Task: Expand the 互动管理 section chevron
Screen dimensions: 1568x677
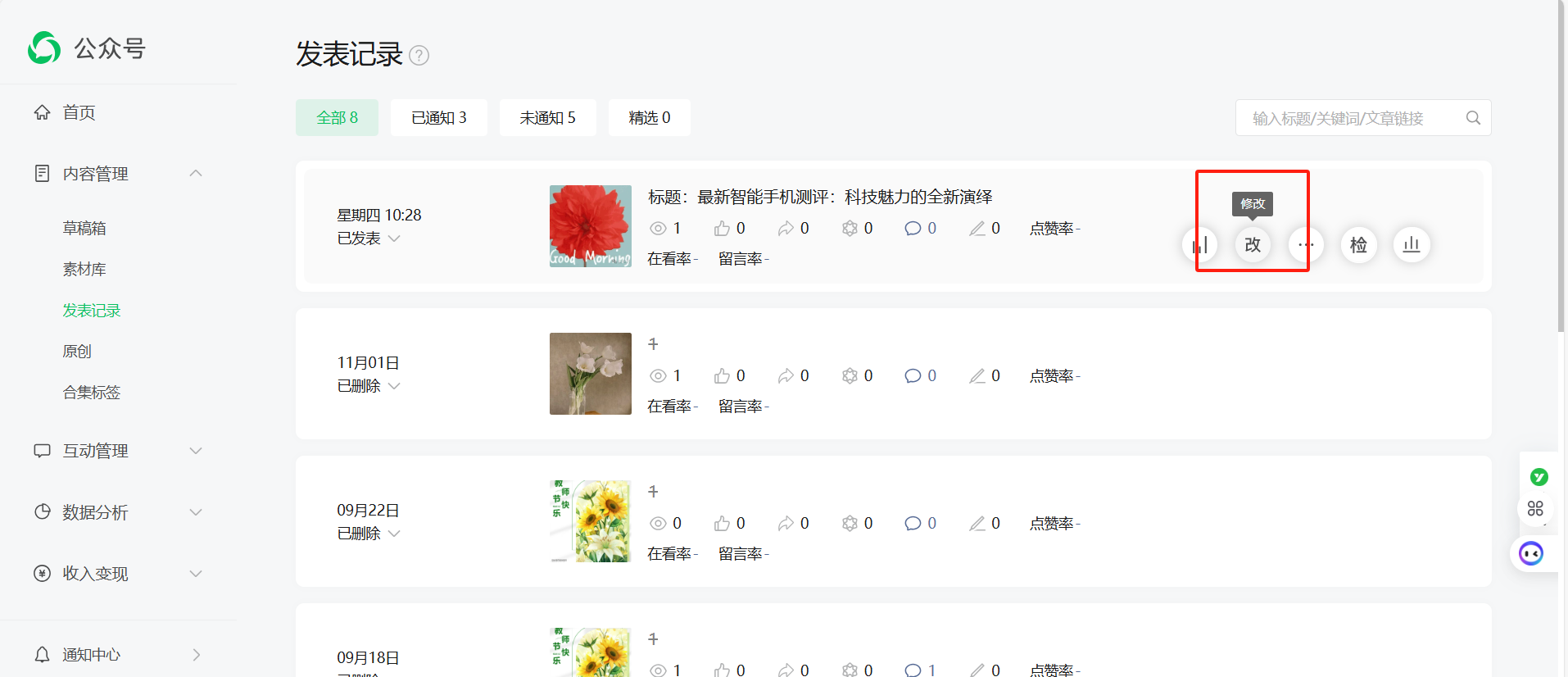Action: (x=196, y=451)
